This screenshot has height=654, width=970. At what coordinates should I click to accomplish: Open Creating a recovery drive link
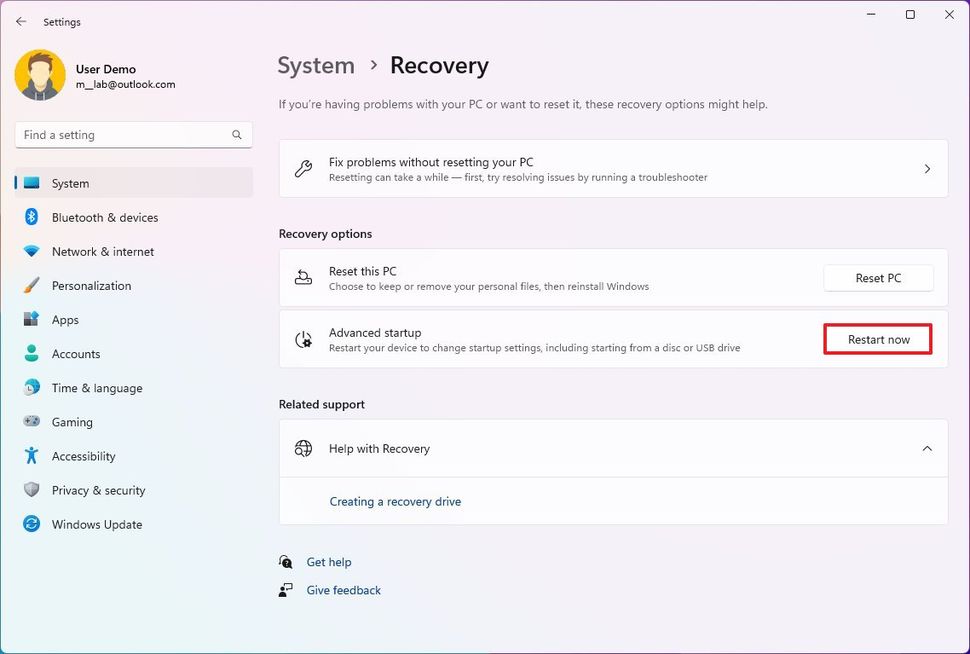(395, 502)
